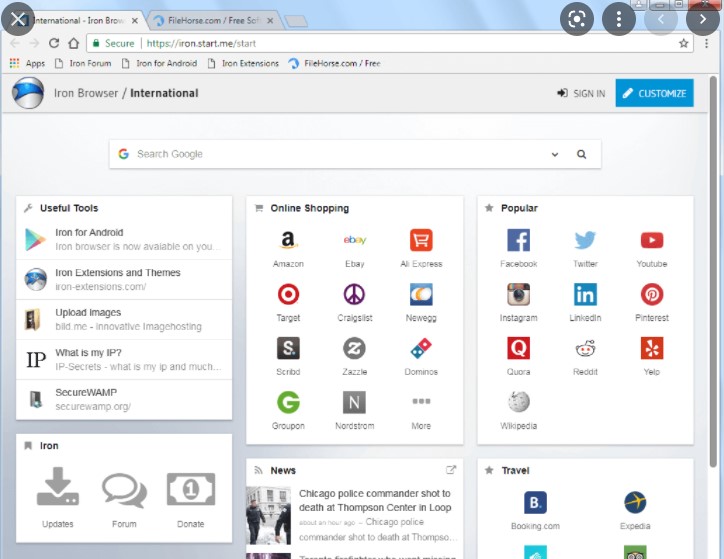This screenshot has width=724, height=559.
Task: Click the search magnifier icon
Action: (581, 154)
